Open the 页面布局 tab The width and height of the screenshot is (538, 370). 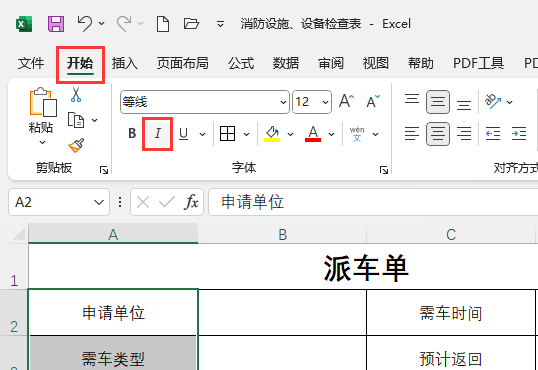(x=183, y=63)
